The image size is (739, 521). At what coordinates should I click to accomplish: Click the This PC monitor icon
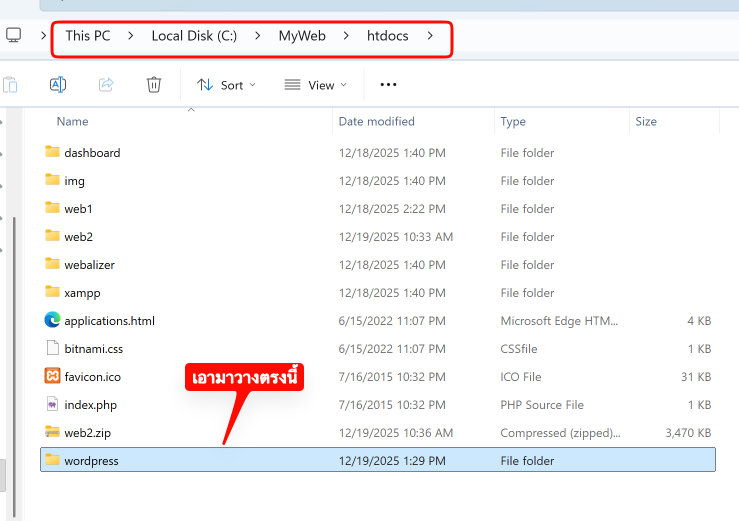point(14,36)
